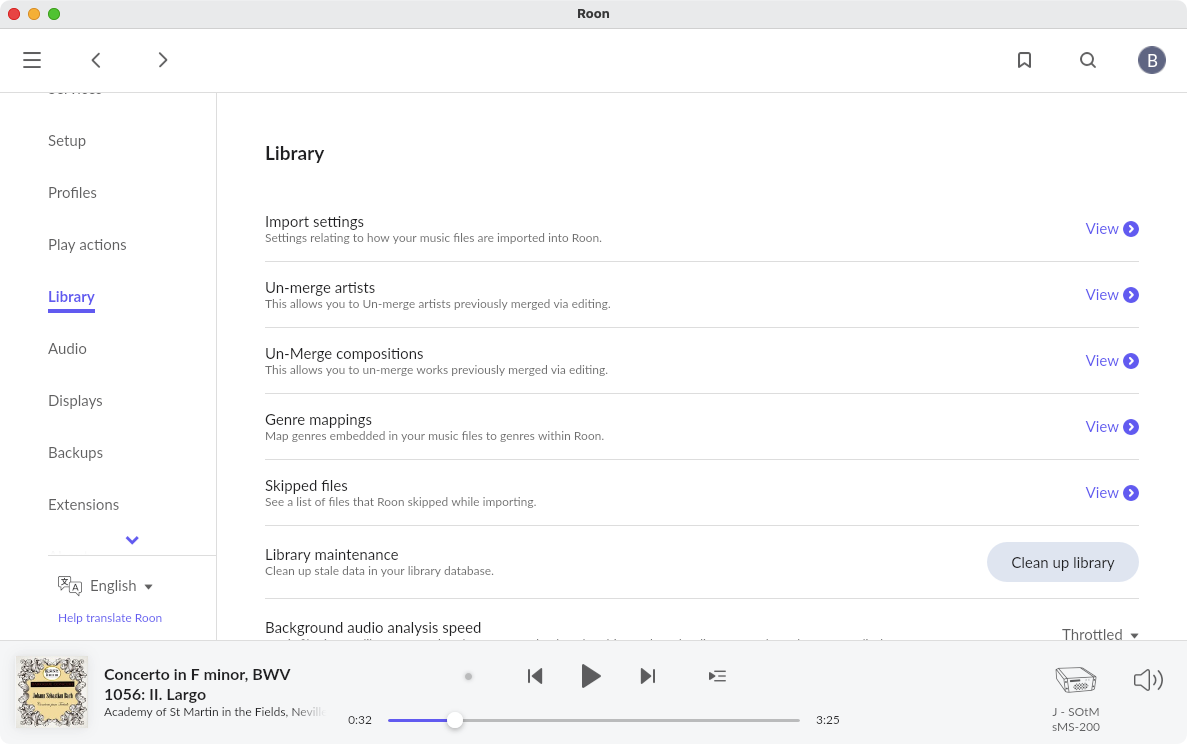
Task: Open the play queue icon
Action: pyautogui.click(x=717, y=676)
